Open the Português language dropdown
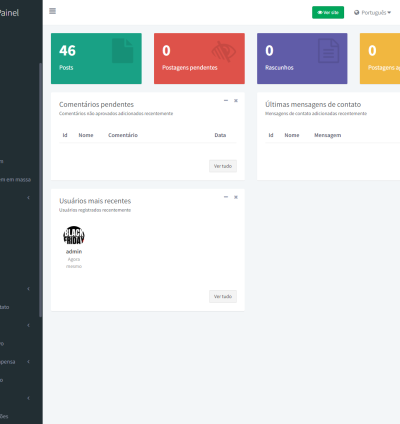 (372, 13)
